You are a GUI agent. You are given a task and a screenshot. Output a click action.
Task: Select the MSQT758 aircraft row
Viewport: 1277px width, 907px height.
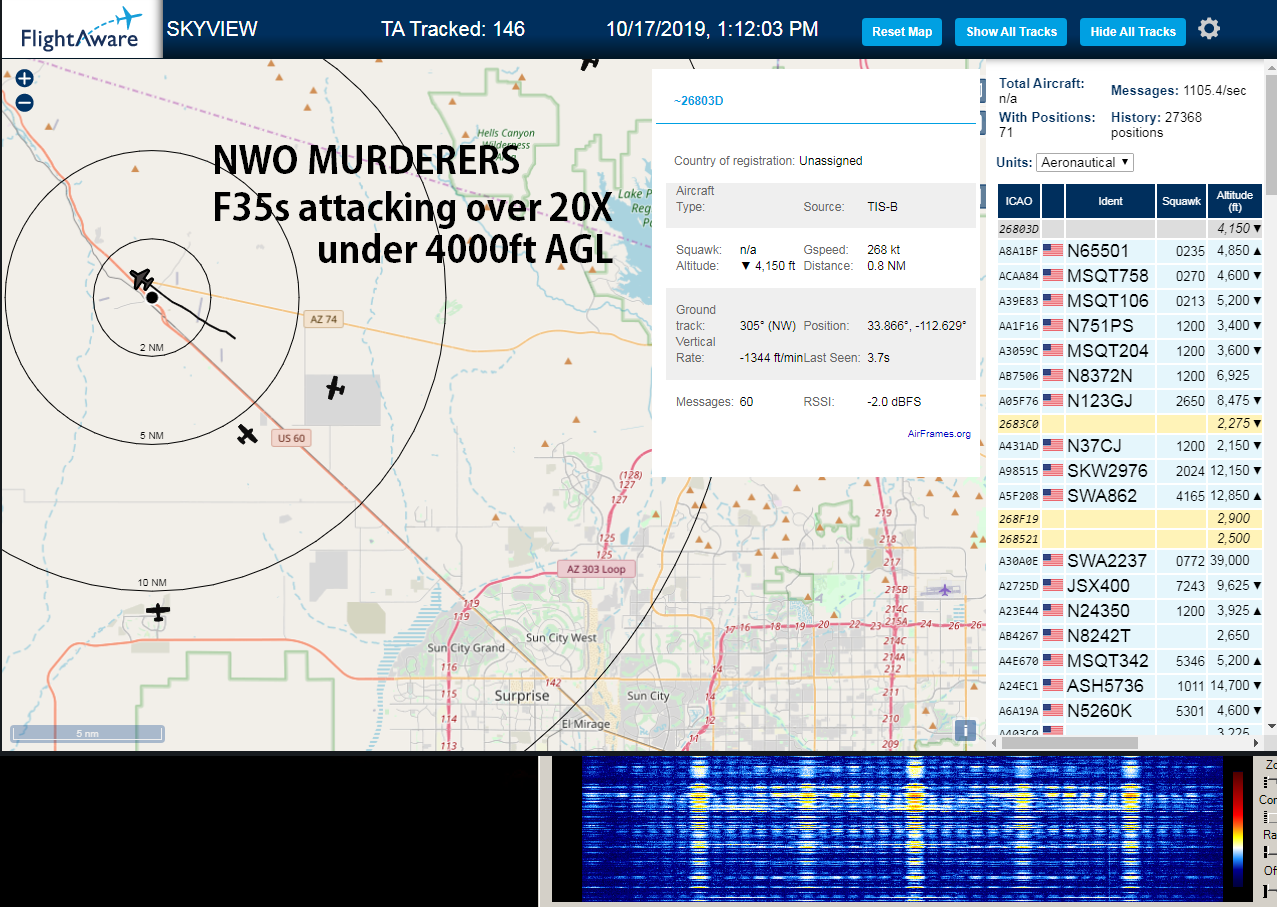1130,276
